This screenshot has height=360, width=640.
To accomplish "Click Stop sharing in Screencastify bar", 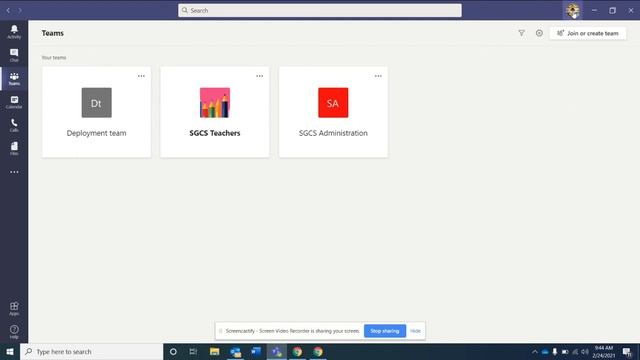I will coord(384,331).
